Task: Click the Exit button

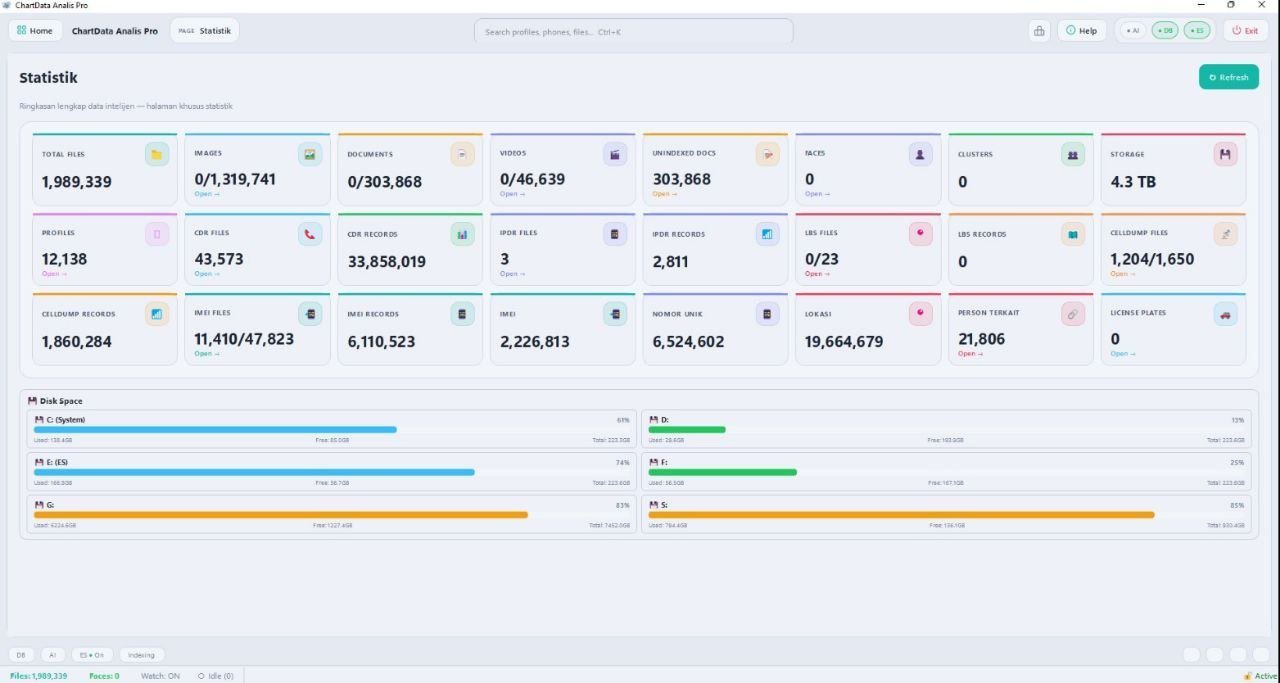Action: click(1246, 31)
